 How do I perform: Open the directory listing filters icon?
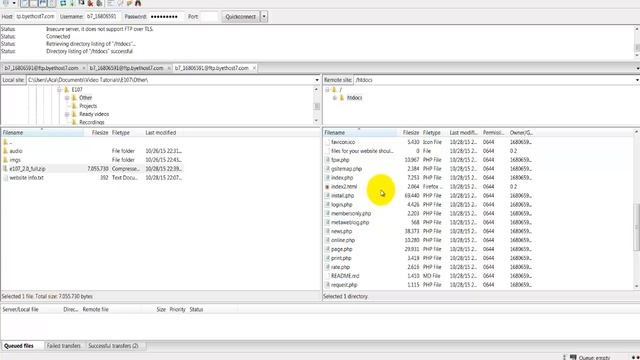click(x=111, y=3)
